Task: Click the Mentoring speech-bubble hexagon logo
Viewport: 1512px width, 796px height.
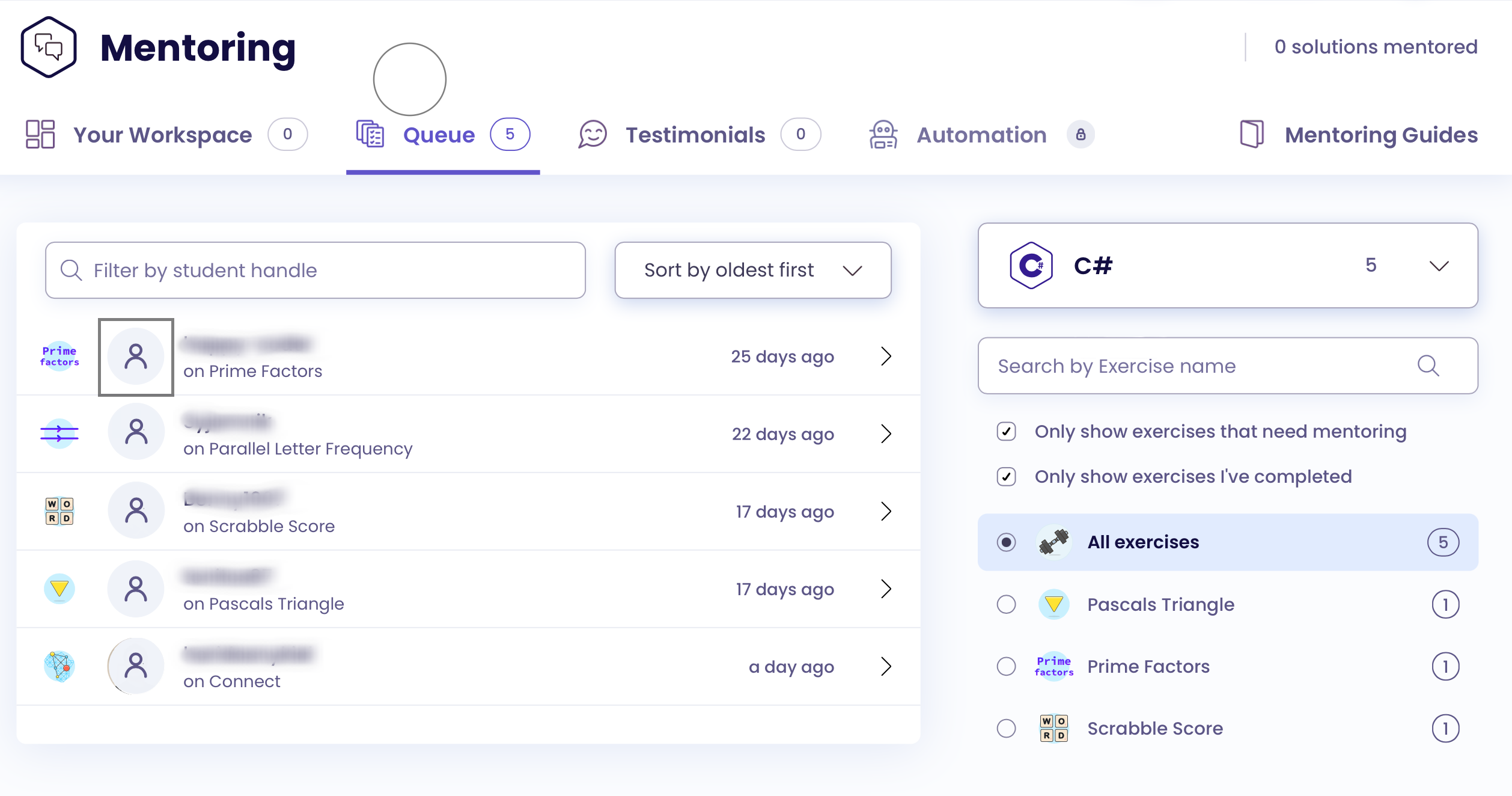Action: coord(49,47)
